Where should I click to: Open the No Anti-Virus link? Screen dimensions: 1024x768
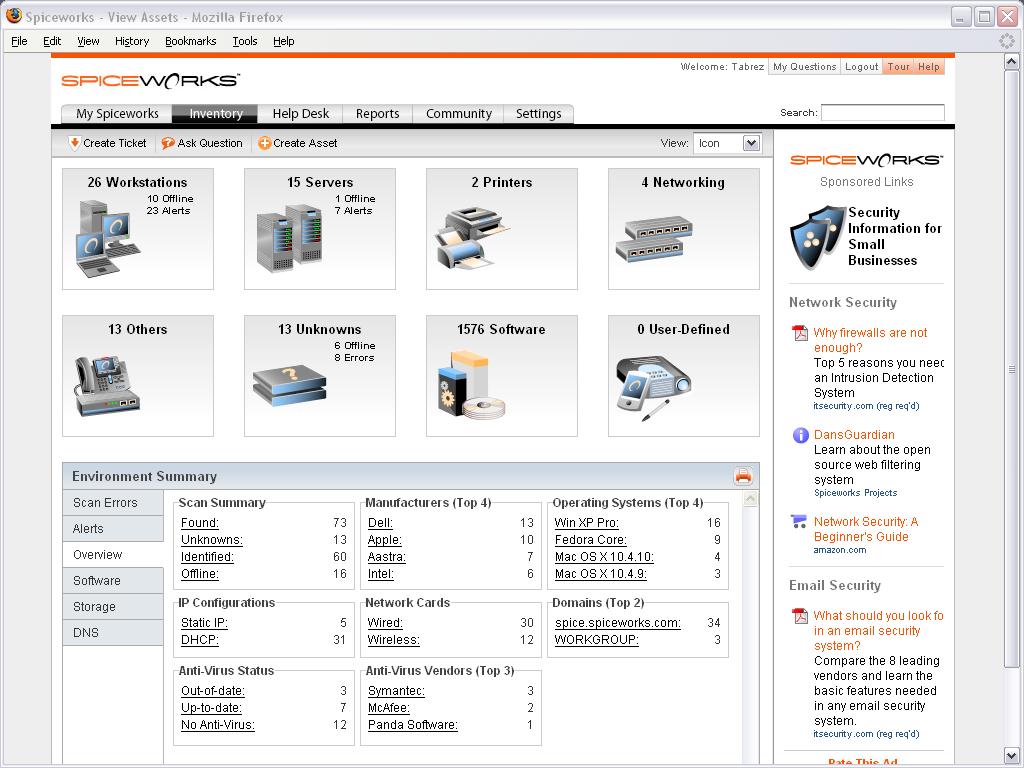click(217, 725)
